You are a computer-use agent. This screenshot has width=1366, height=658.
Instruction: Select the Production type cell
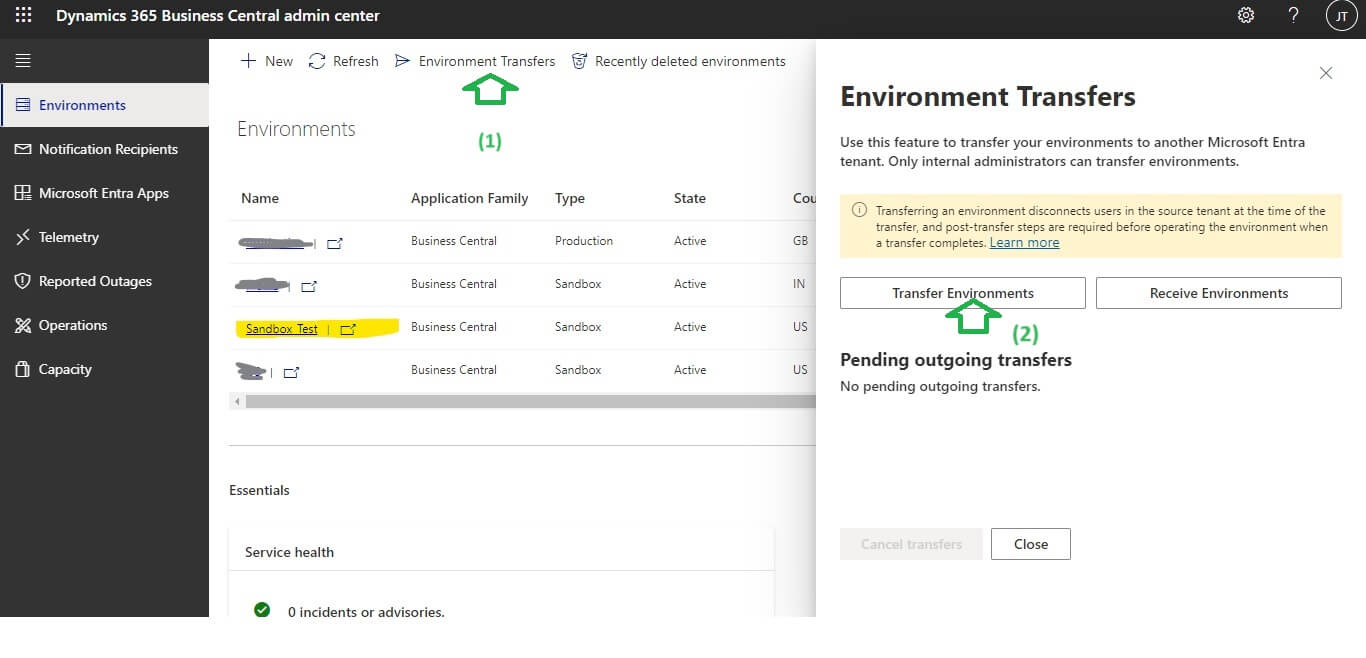pos(584,241)
